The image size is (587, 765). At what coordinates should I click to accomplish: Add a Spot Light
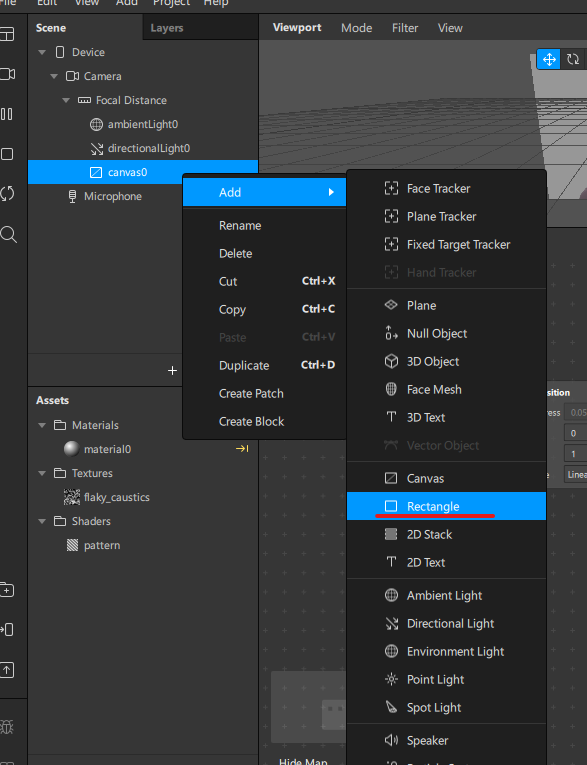(446, 707)
